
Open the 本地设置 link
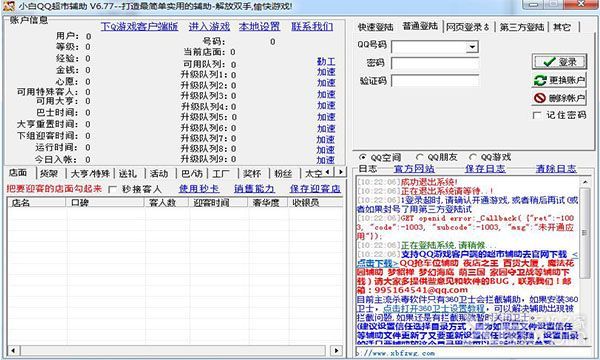pos(259,26)
